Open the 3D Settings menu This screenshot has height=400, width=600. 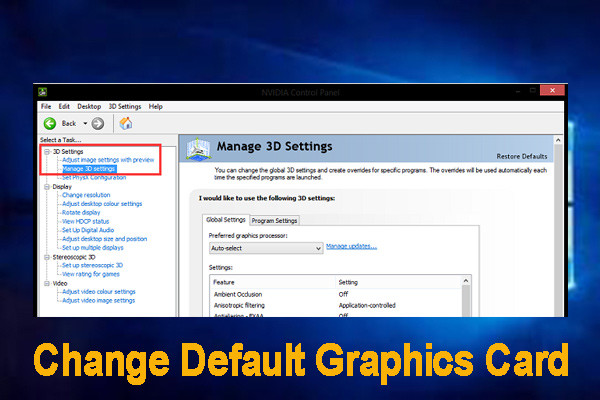tap(124, 106)
